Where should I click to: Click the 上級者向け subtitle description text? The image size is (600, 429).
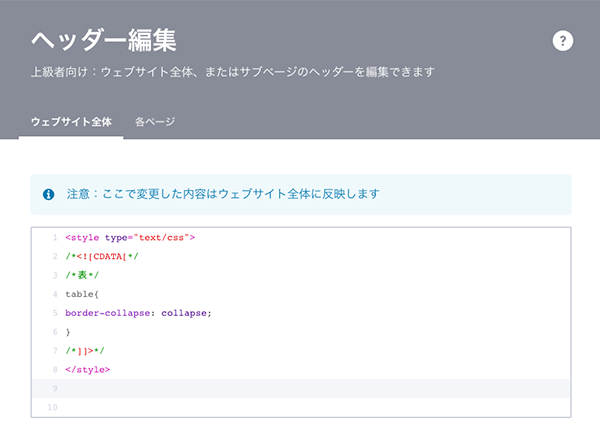[x=233, y=72]
